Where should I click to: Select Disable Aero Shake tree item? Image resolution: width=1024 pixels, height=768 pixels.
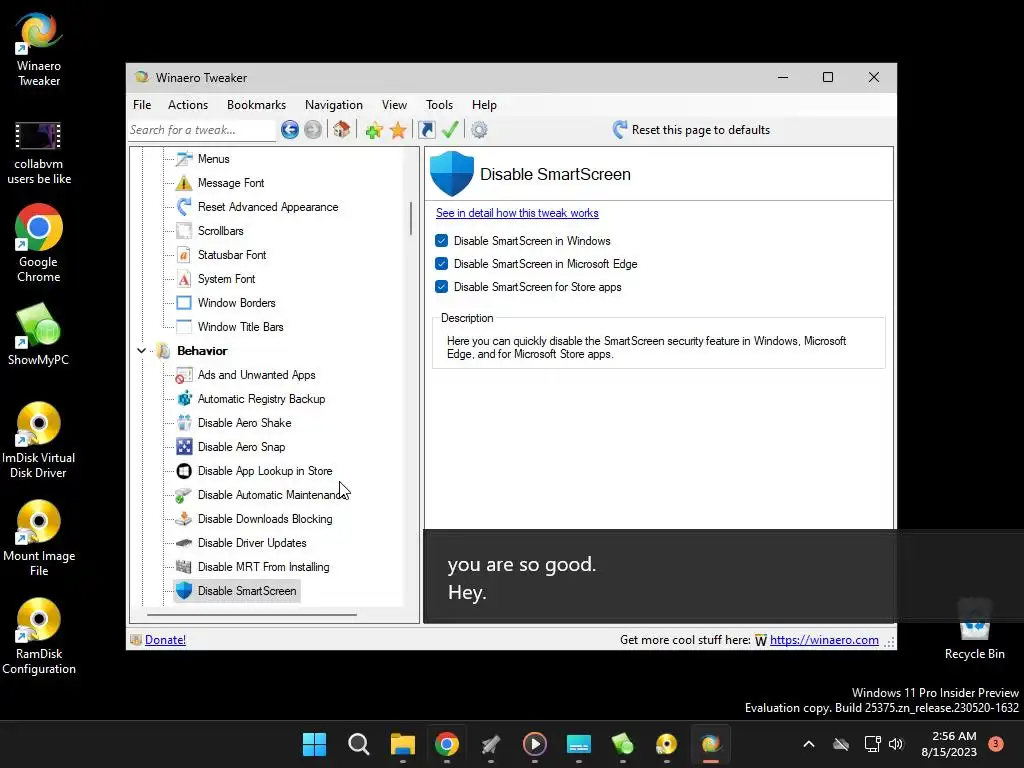(244, 423)
